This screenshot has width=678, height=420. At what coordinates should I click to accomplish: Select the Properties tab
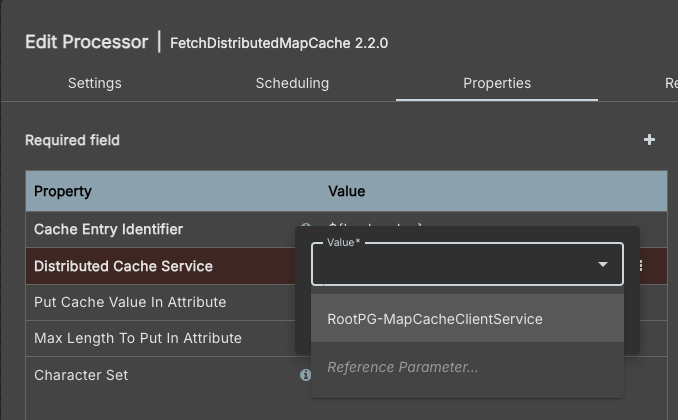(497, 83)
